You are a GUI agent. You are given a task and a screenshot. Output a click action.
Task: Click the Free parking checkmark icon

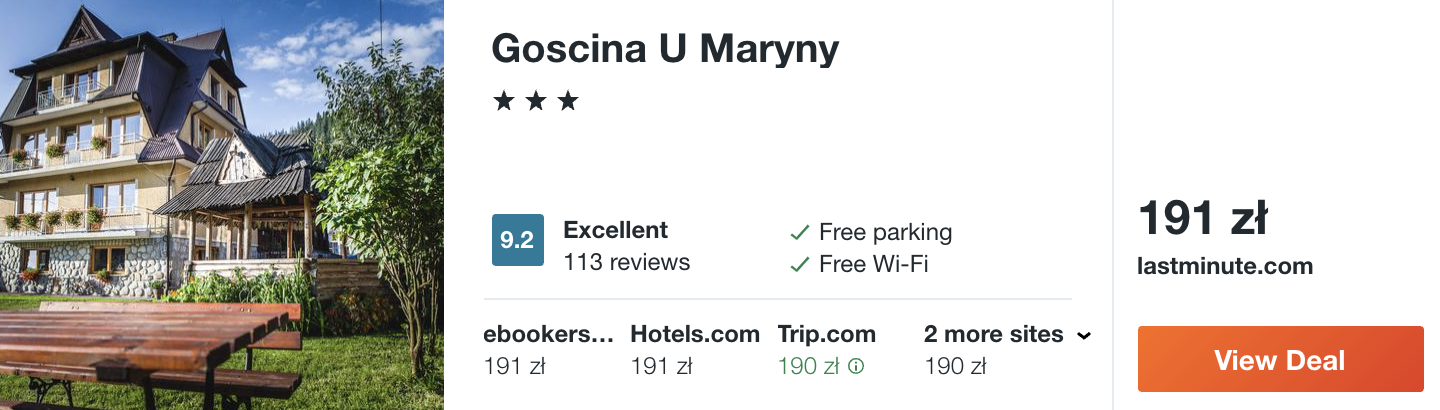[x=799, y=233]
